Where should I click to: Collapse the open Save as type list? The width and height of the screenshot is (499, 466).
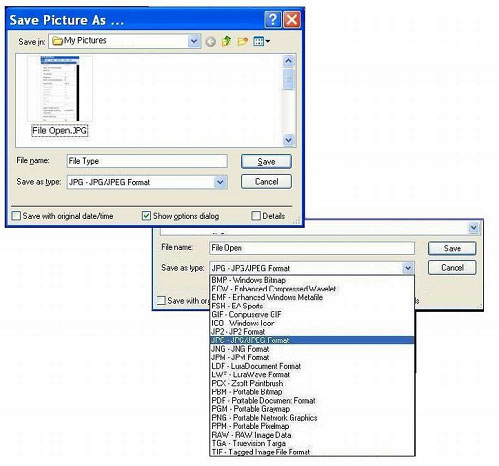(x=408, y=268)
